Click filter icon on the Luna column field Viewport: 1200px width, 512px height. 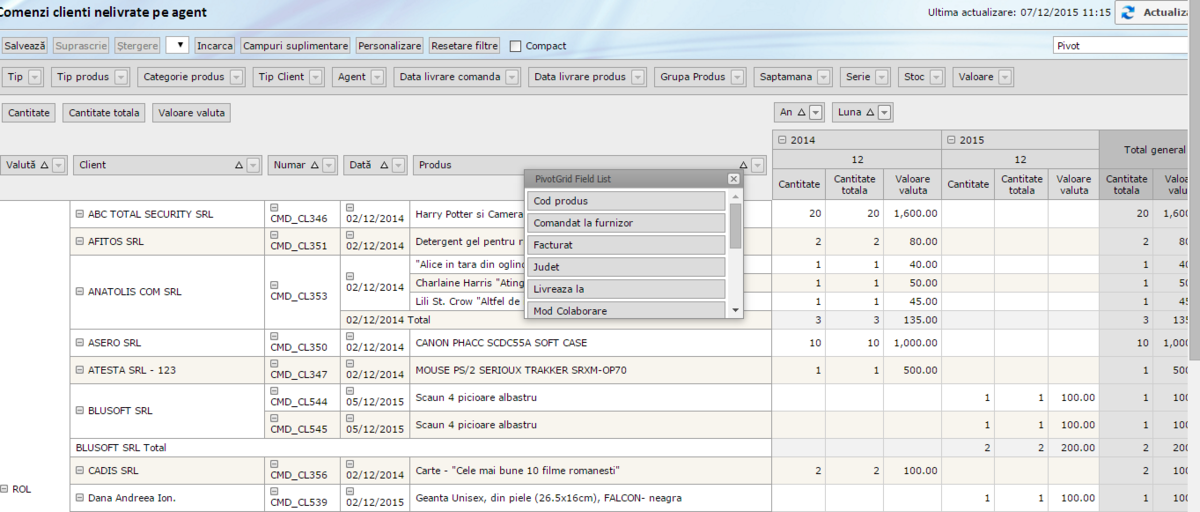coord(884,113)
